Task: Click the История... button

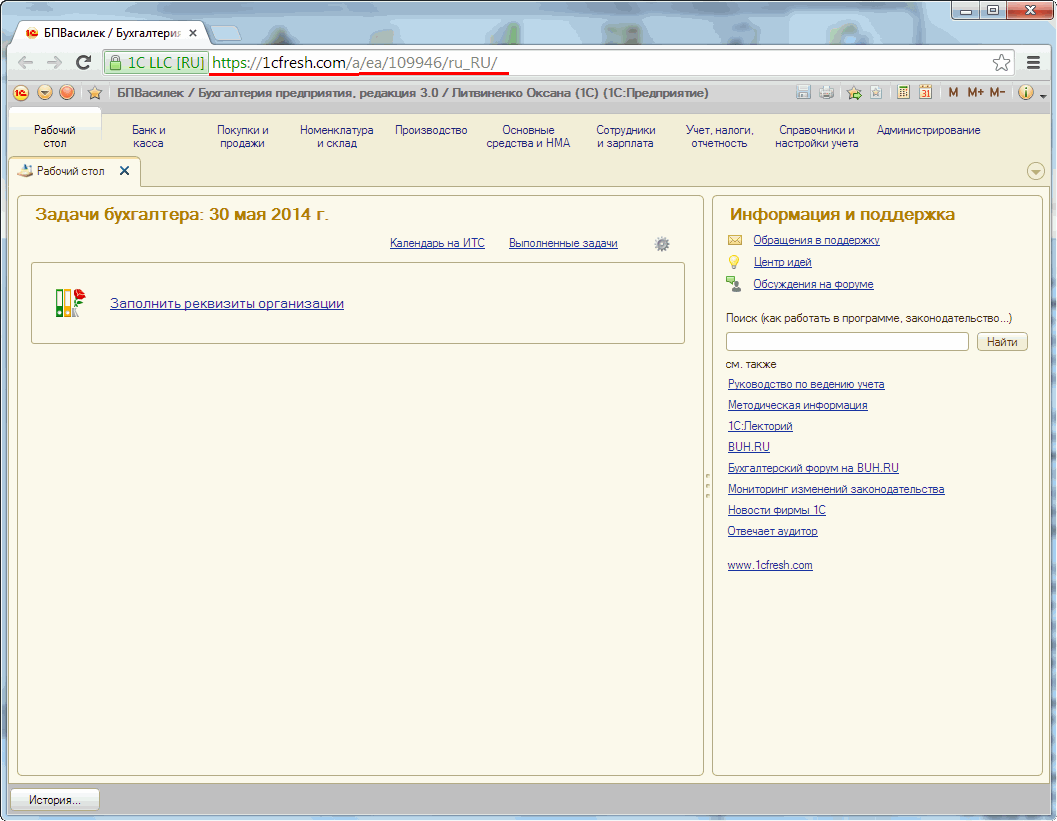Action: 55,800
